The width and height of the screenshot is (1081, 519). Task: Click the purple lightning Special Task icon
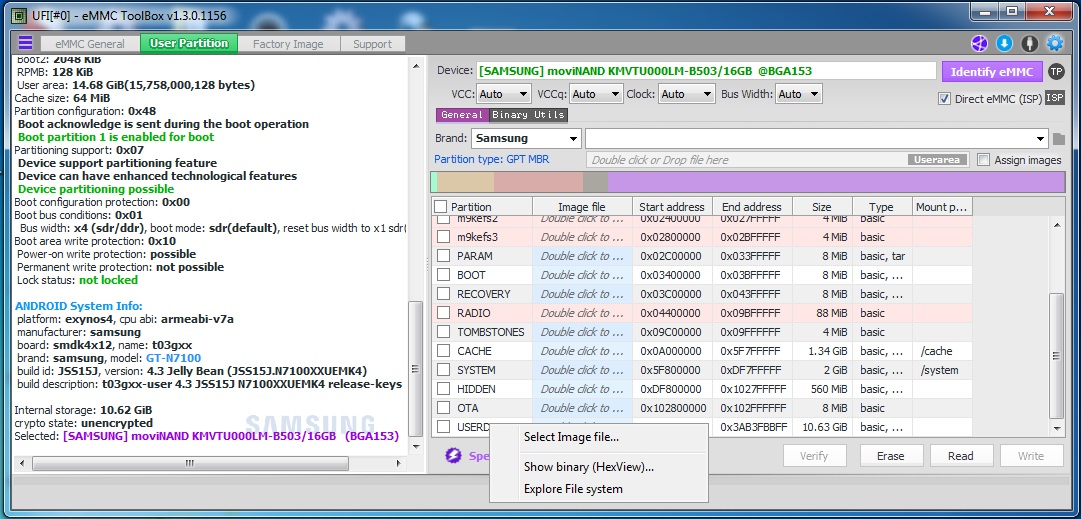453,456
